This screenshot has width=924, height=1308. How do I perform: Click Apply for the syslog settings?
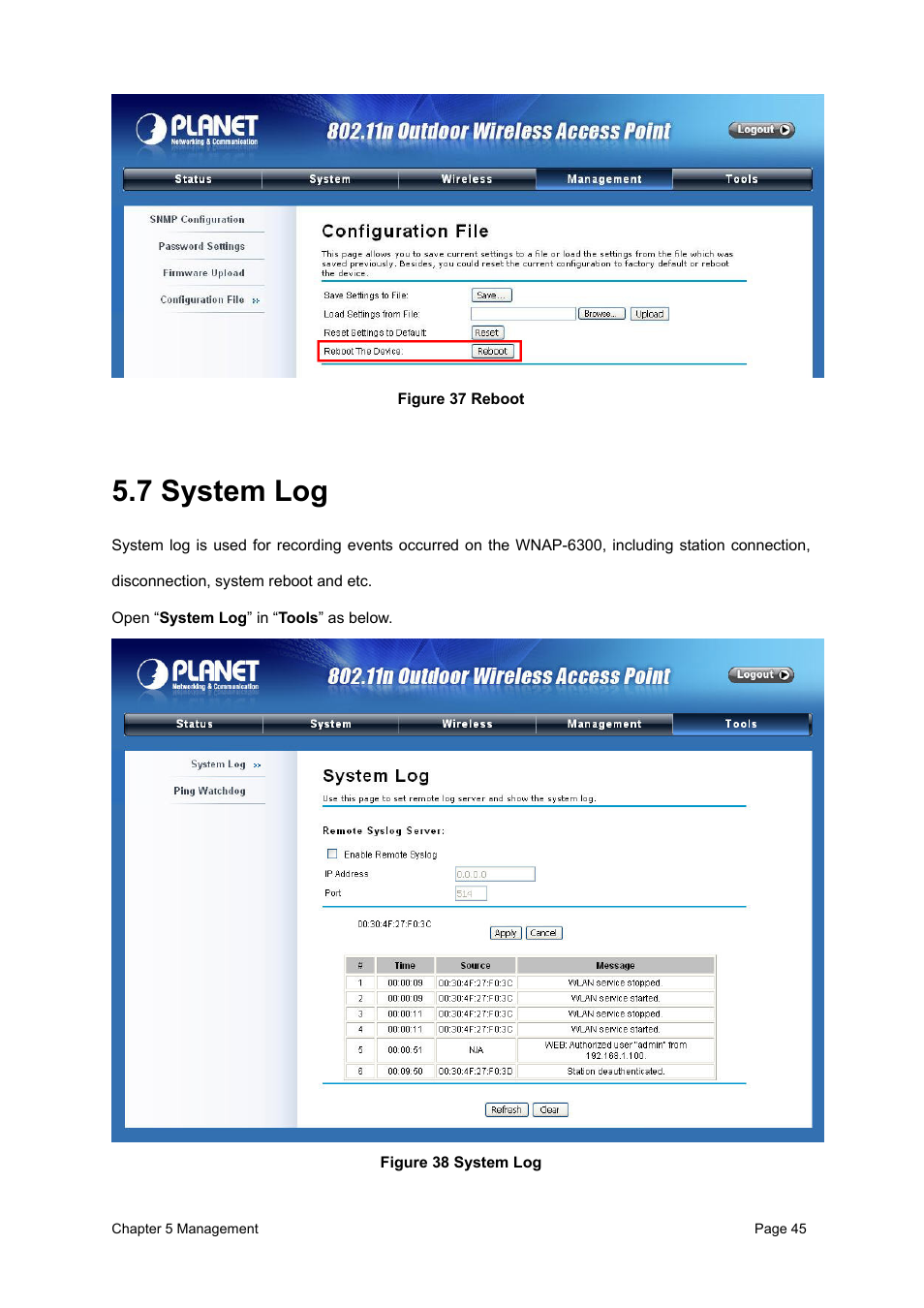click(506, 933)
